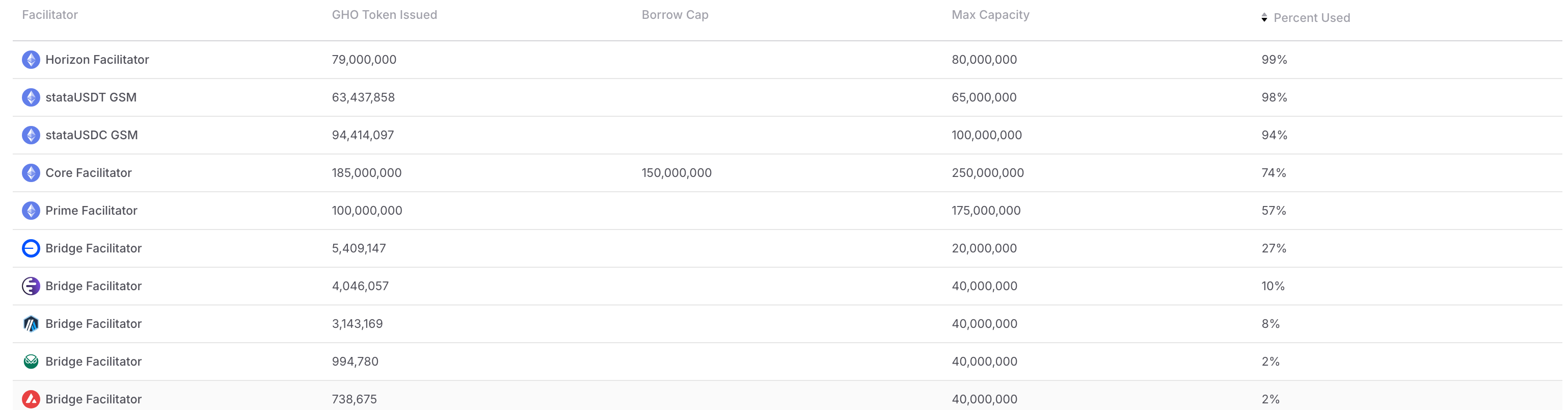Sort by Percent Used column header

tap(1312, 18)
